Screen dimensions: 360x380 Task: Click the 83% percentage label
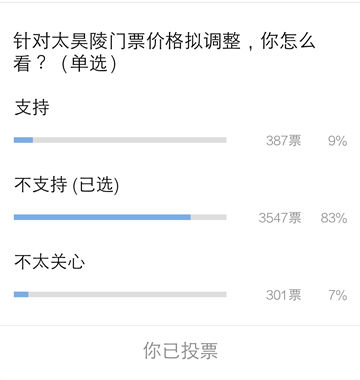[334, 218]
